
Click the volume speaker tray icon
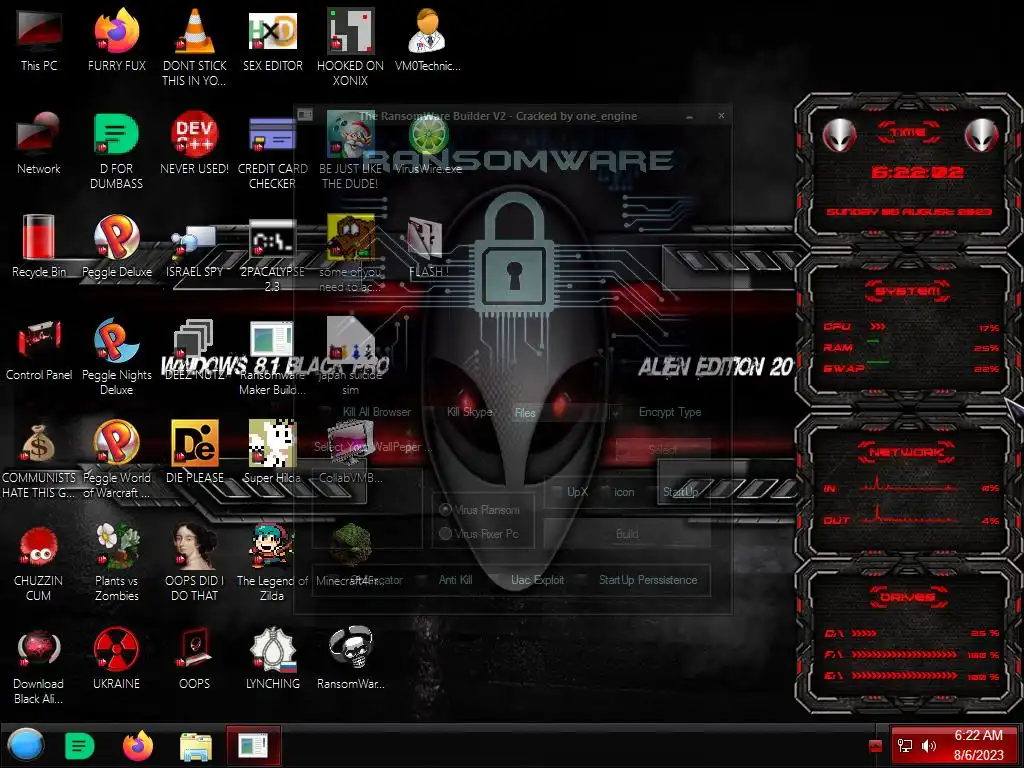click(x=928, y=745)
